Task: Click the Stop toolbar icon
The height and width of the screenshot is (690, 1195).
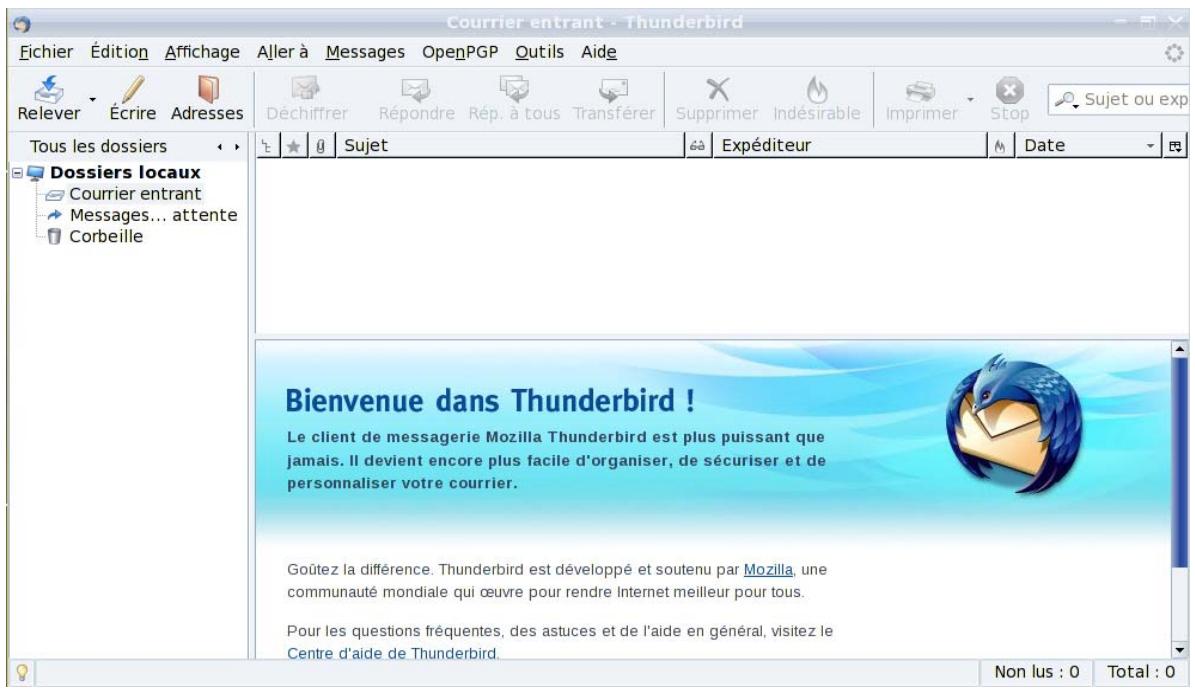Action: [x=1009, y=89]
